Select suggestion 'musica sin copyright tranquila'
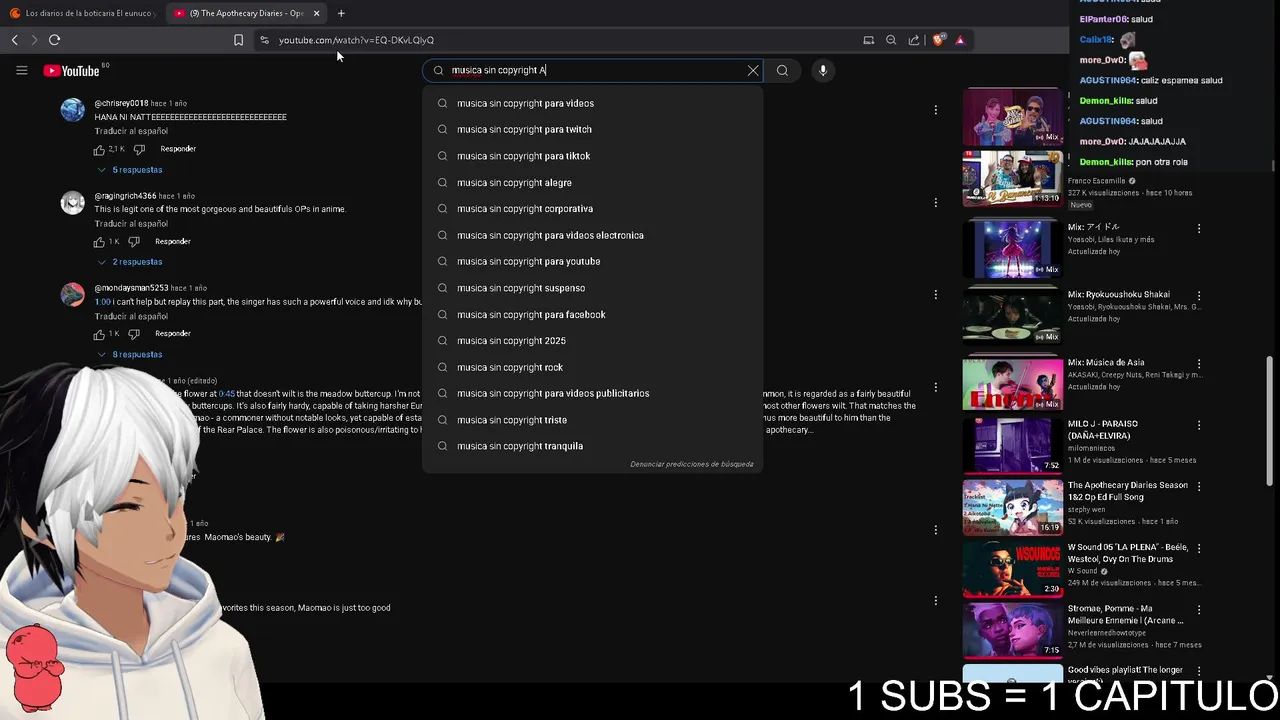 click(x=592, y=446)
